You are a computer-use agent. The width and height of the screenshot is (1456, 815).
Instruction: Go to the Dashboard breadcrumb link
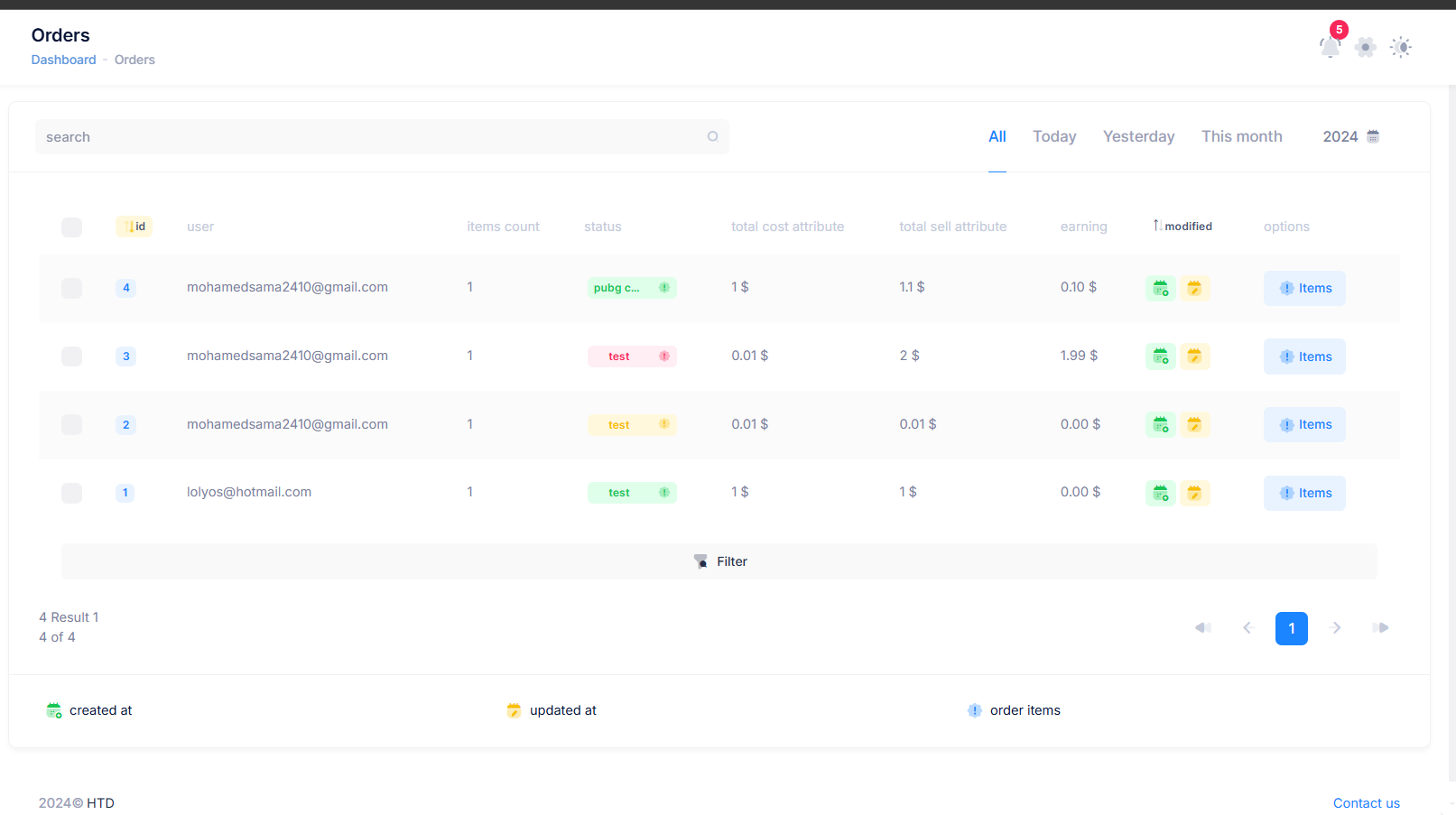63,60
